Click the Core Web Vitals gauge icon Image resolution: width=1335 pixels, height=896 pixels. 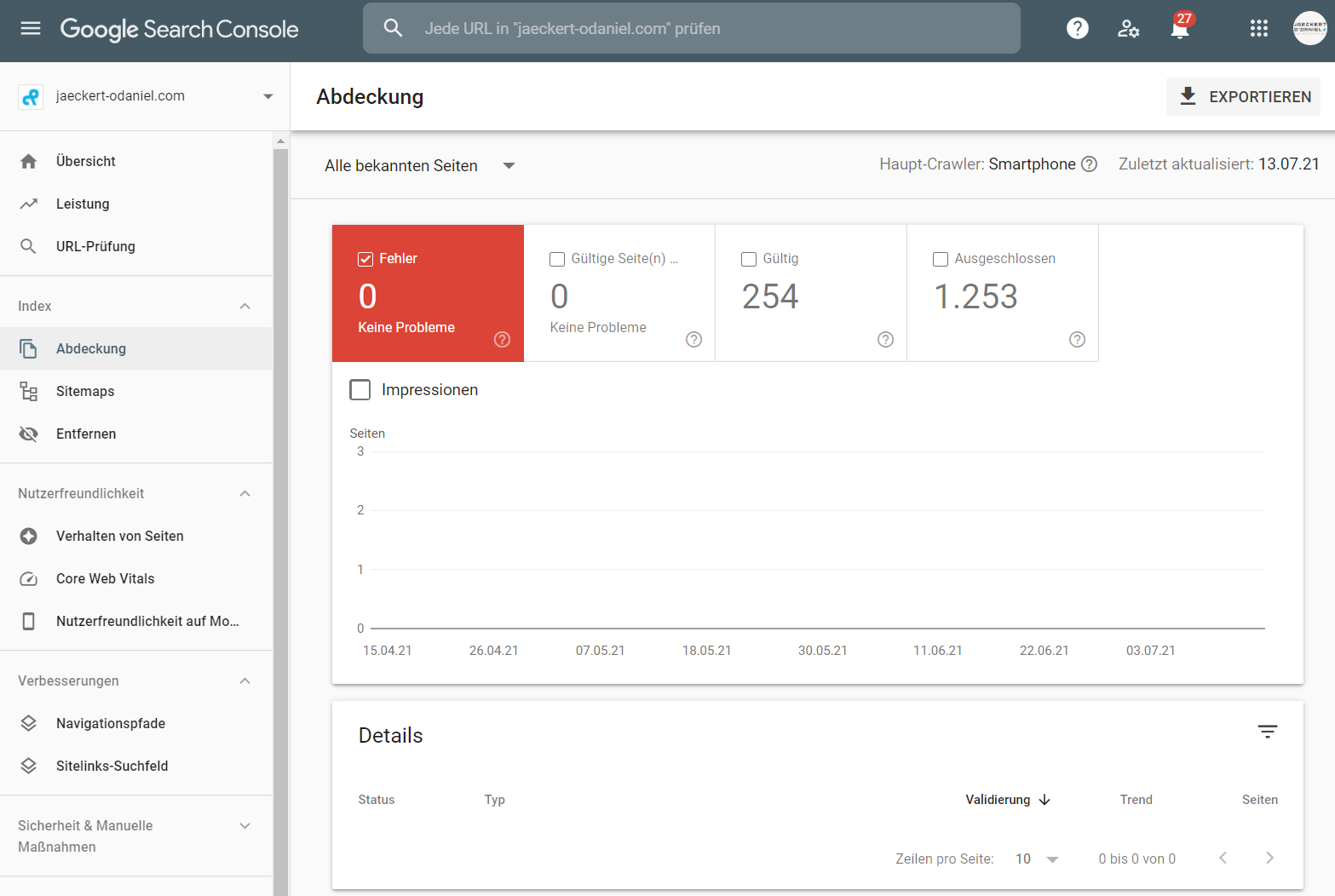[29, 578]
